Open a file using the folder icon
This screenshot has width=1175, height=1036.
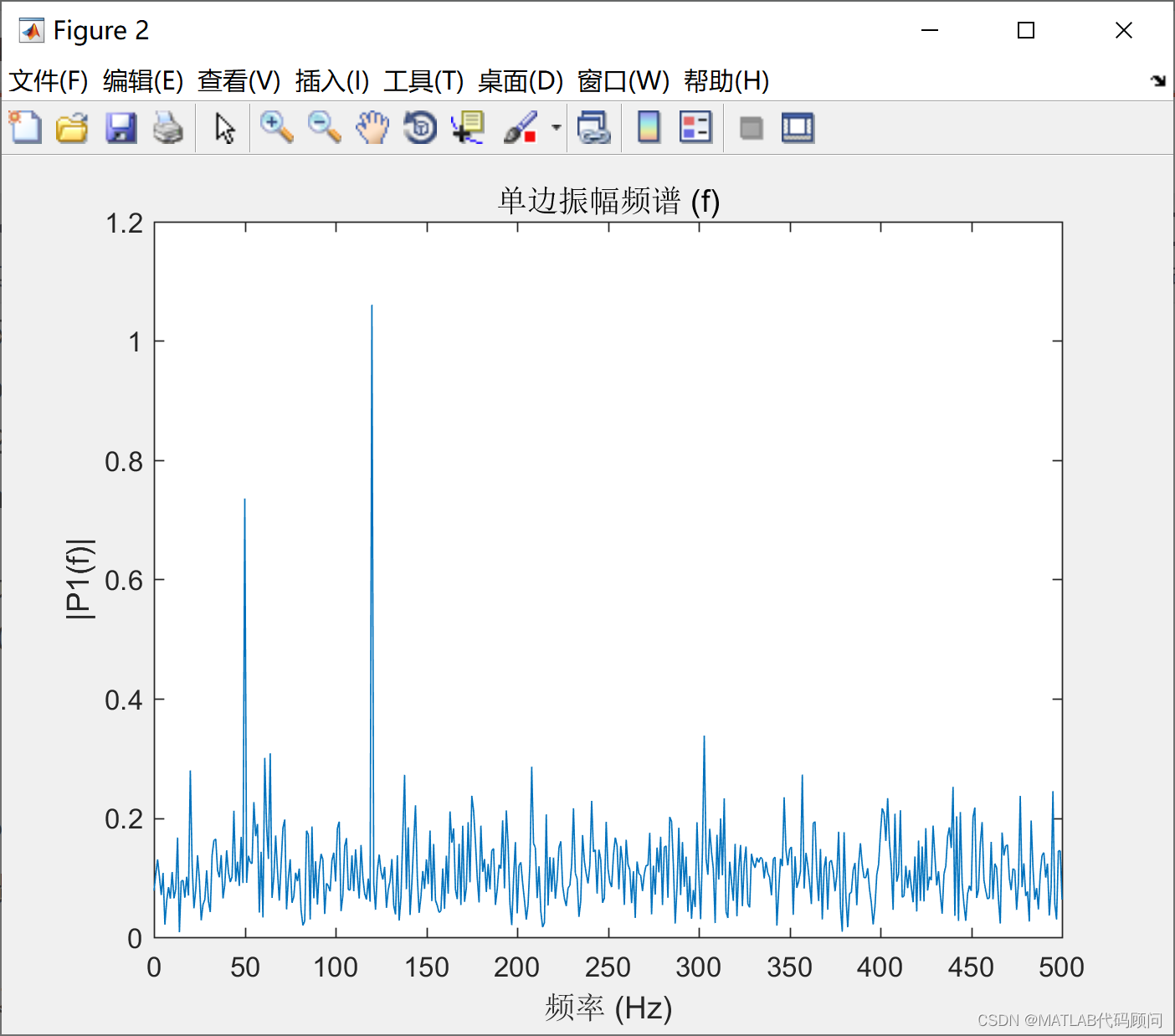72,127
